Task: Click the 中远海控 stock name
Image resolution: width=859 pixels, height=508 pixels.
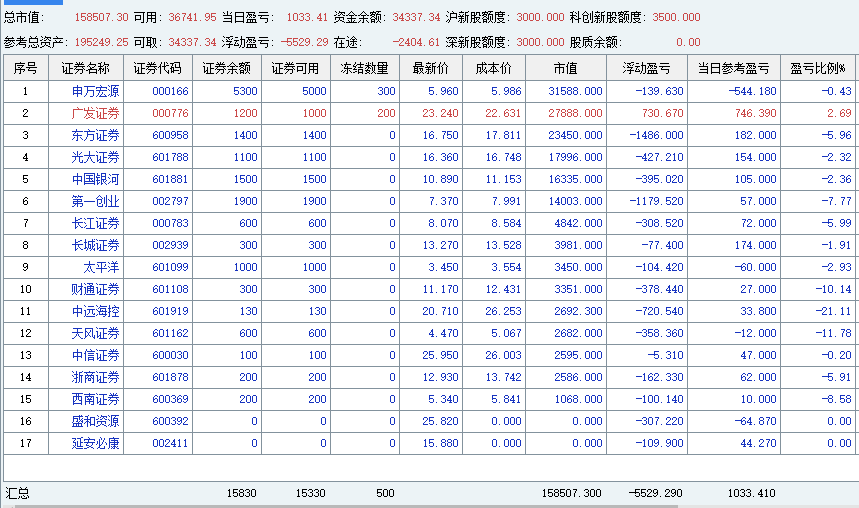Action: coord(95,311)
